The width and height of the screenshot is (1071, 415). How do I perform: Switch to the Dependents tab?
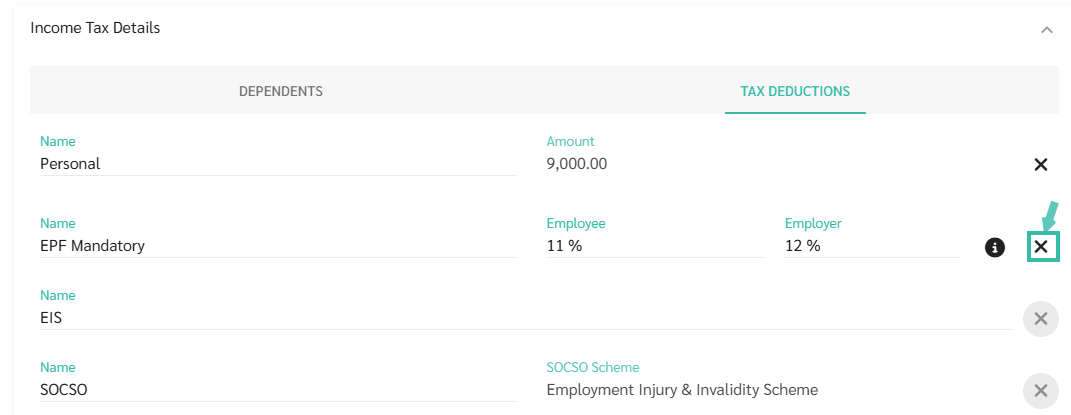[281, 91]
